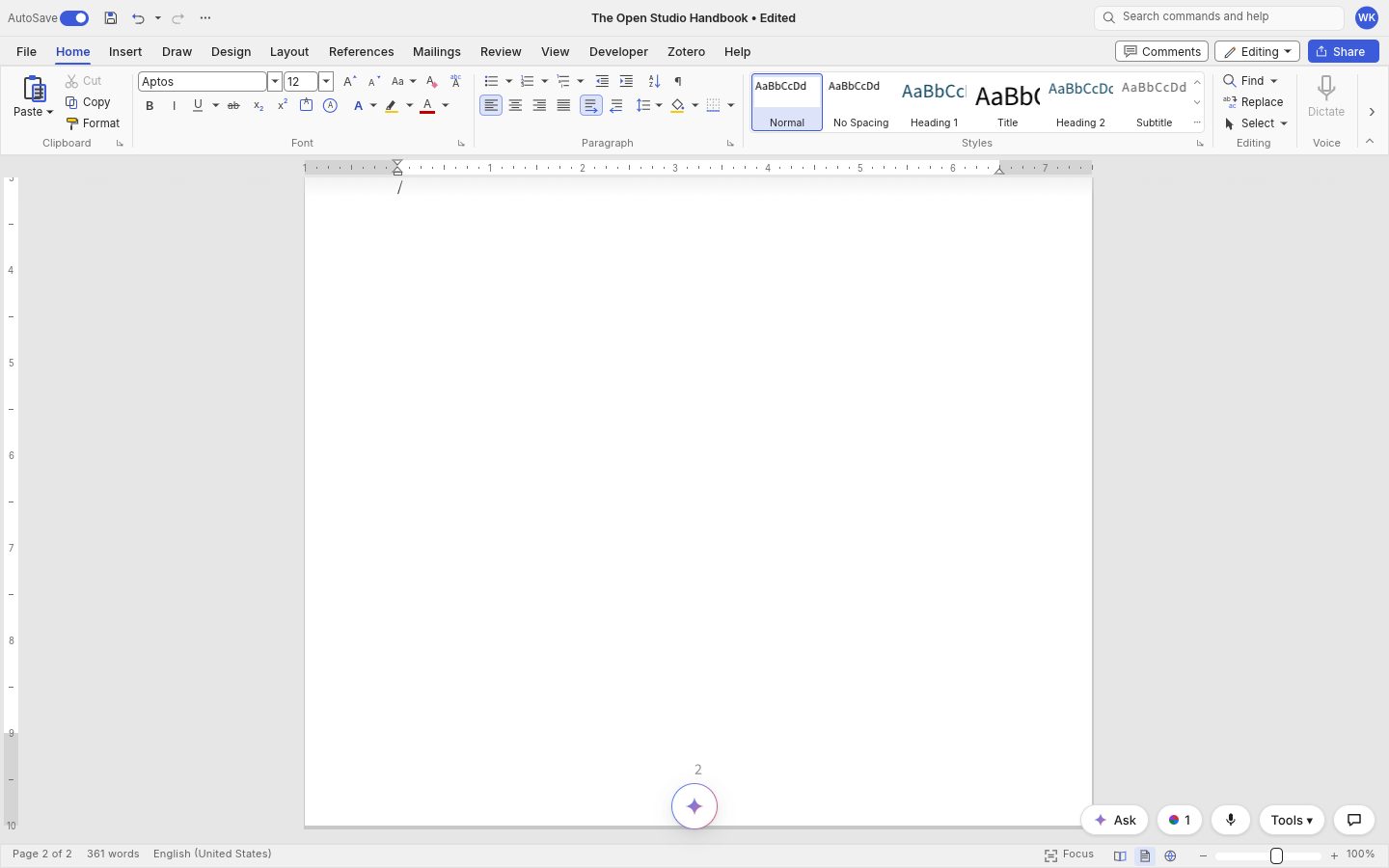
Task: Open the References tab
Action: pyautogui.click(x=361, y=52)
